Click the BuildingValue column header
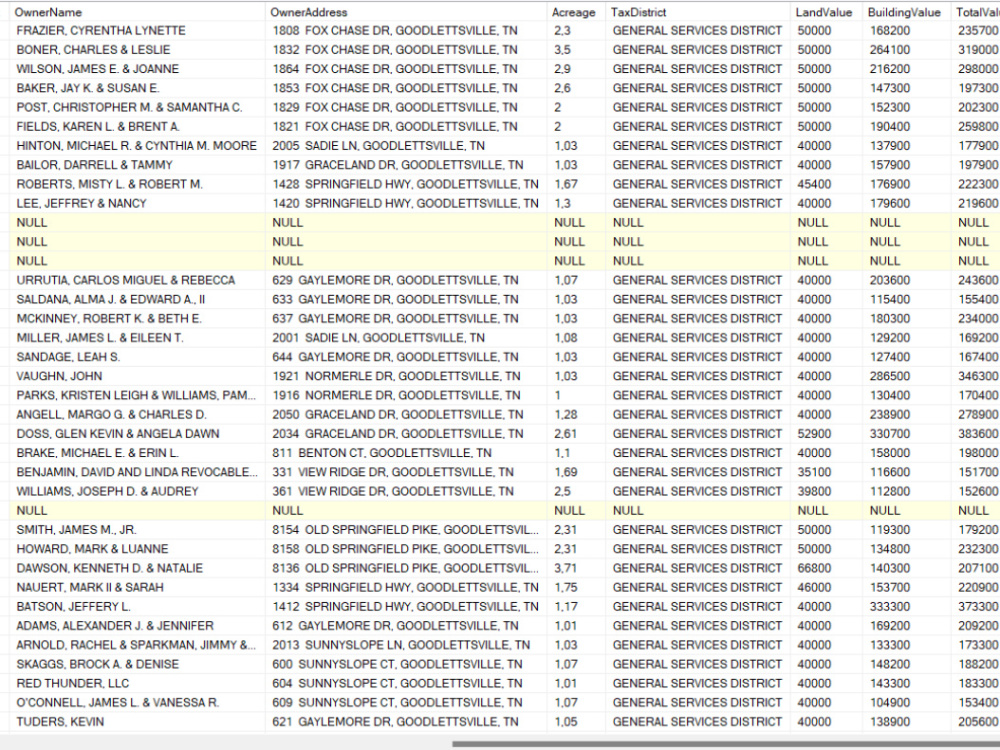The image size is (1000, 750). click(x=906, y=12)
